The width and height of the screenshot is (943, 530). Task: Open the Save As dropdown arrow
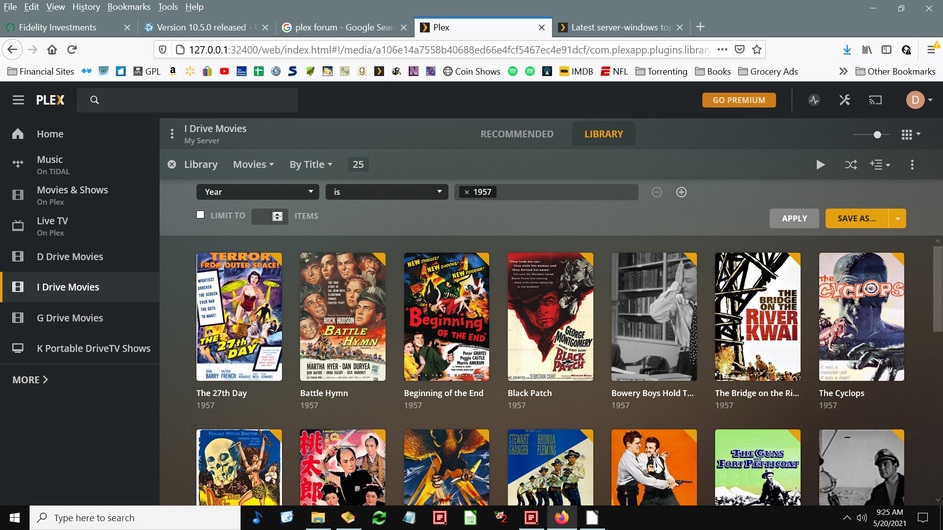coord(897,218)
